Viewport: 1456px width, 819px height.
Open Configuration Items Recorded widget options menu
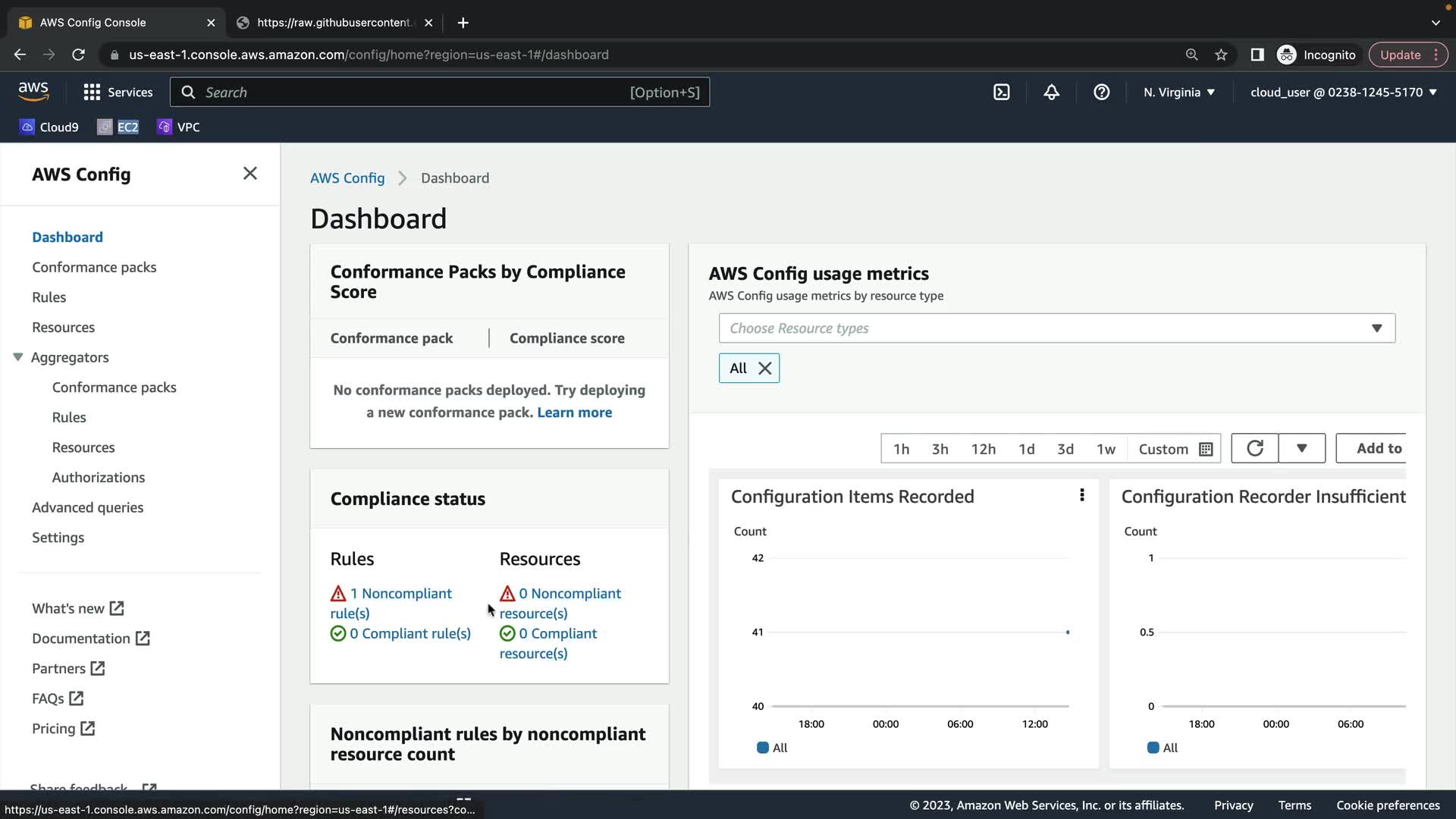pyautogui.click(x=1081, y=495)
